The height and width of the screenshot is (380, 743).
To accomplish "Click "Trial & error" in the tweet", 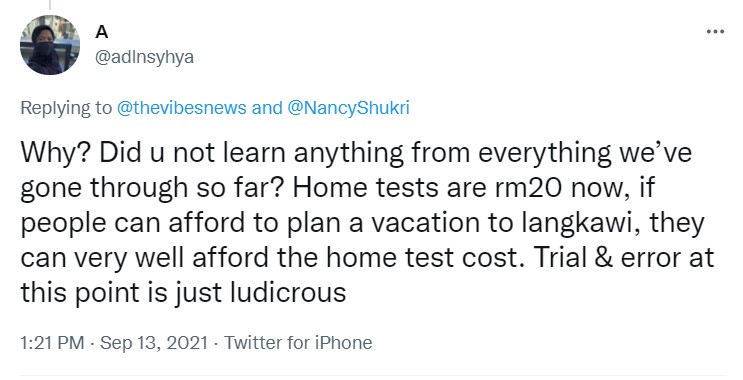I will point(608,257).
